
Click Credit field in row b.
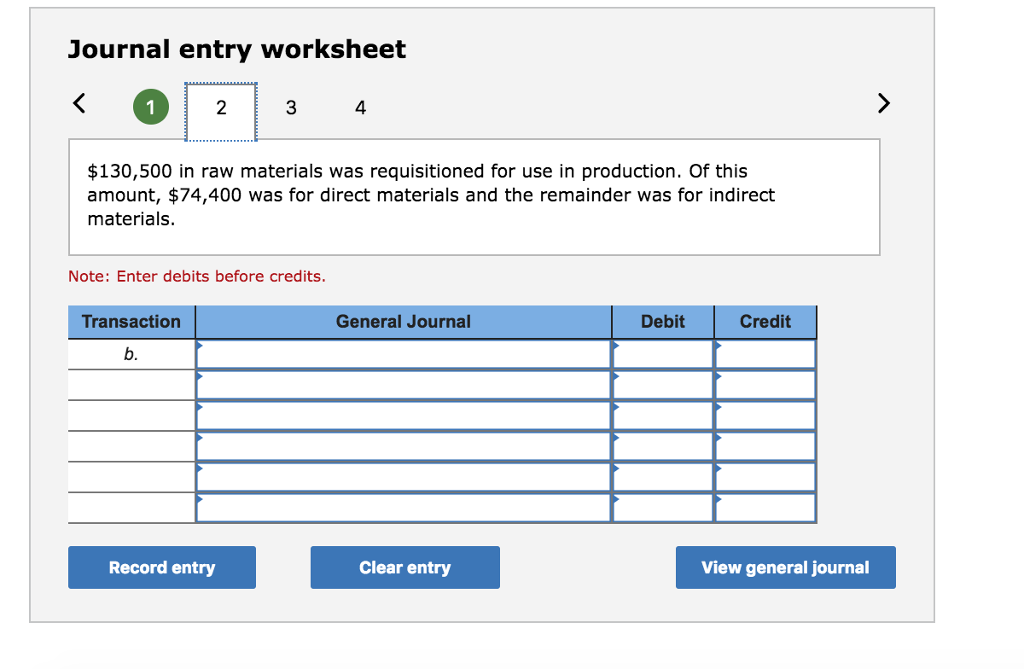click(765, 354)
